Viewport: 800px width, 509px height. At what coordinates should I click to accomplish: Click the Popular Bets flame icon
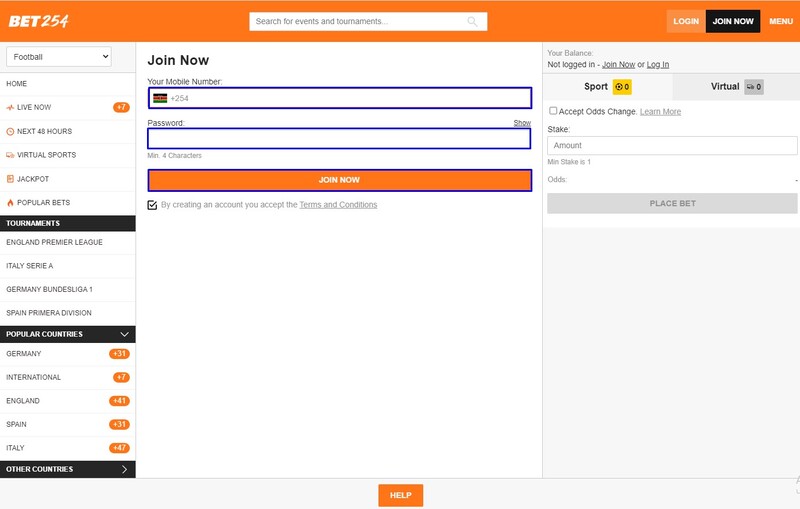click(x=10, y=202)
